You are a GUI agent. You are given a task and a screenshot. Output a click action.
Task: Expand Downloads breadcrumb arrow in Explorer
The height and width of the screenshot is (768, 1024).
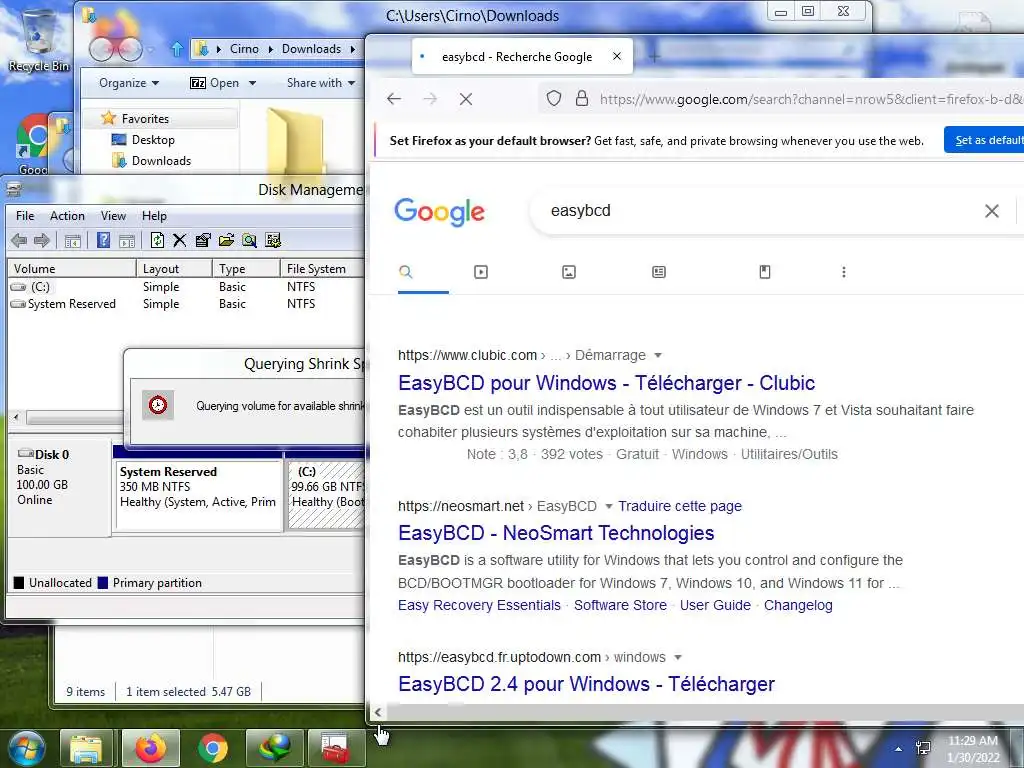pos(353,49)
